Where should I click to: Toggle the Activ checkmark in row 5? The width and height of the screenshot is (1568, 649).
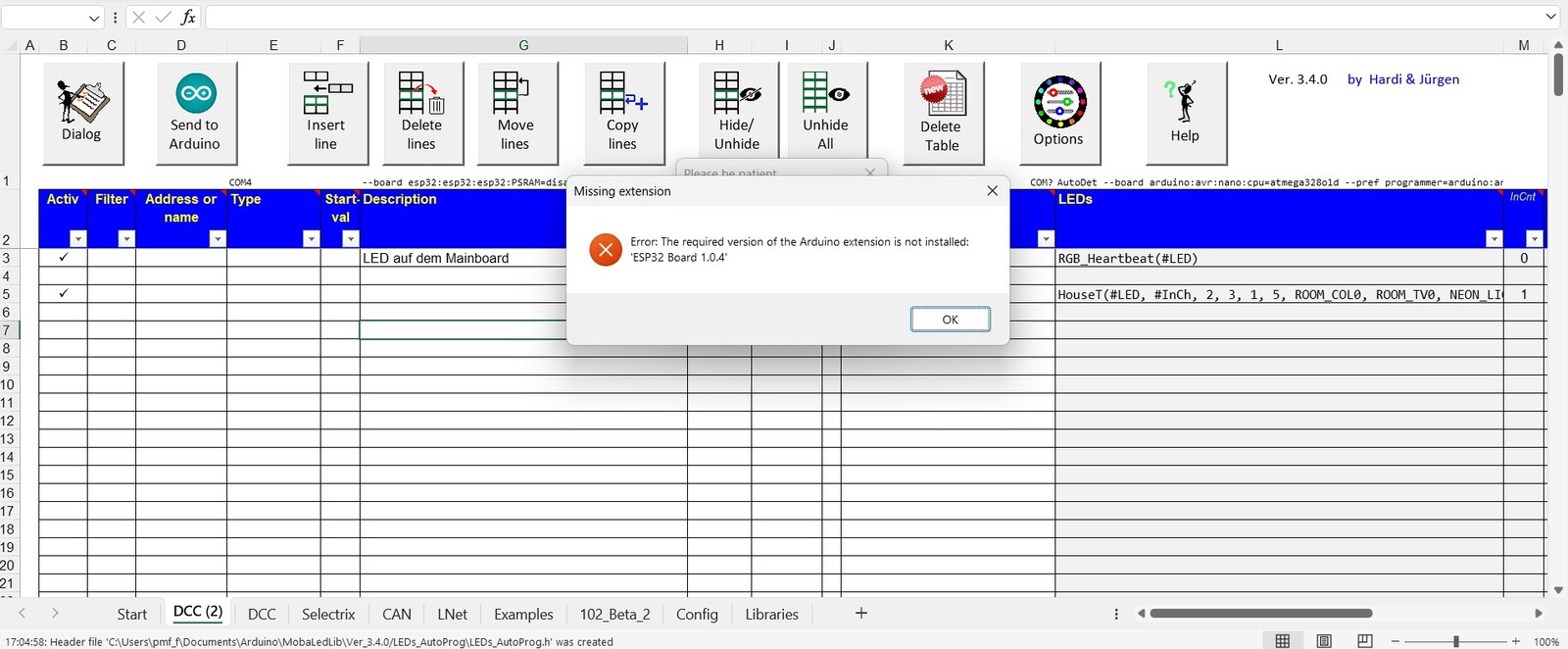(64, 294)
